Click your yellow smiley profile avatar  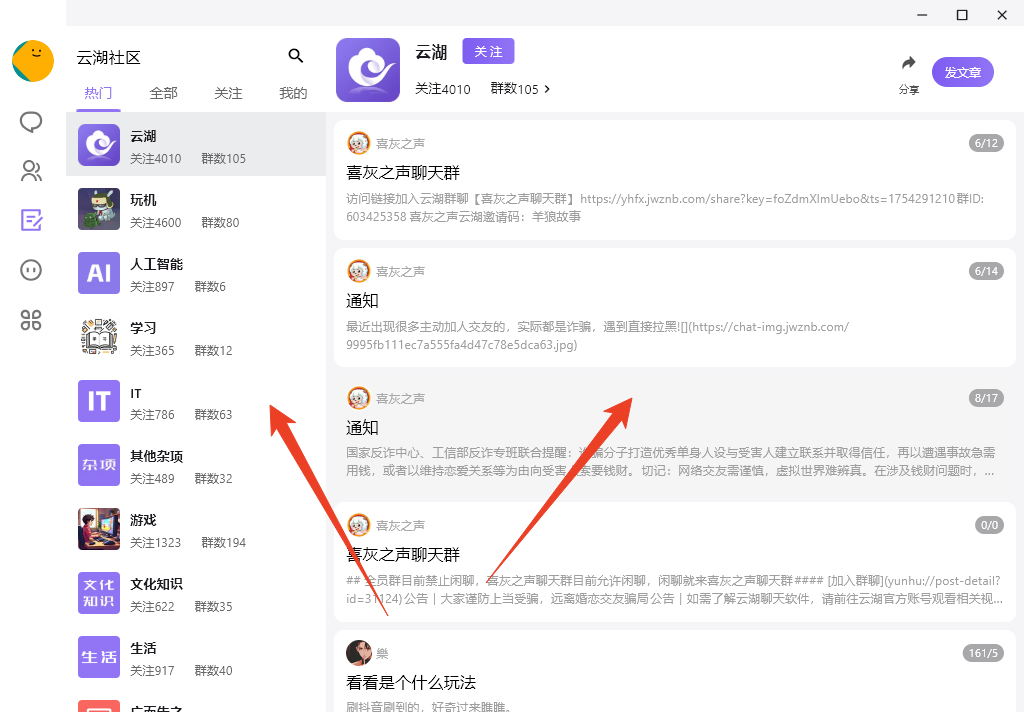(33, 61)
